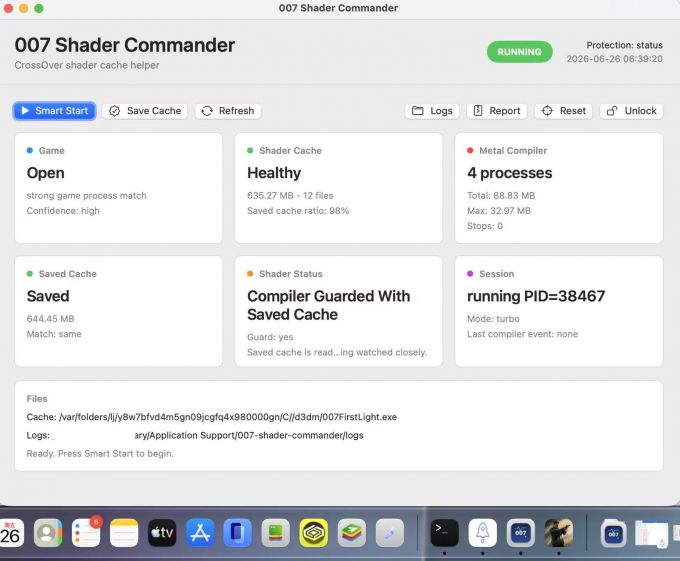The width and height of the screenshot is (680, 561).
Task: Click 'CrossOver shader cache helper' subtitle
Action: [x=87, y=65]
